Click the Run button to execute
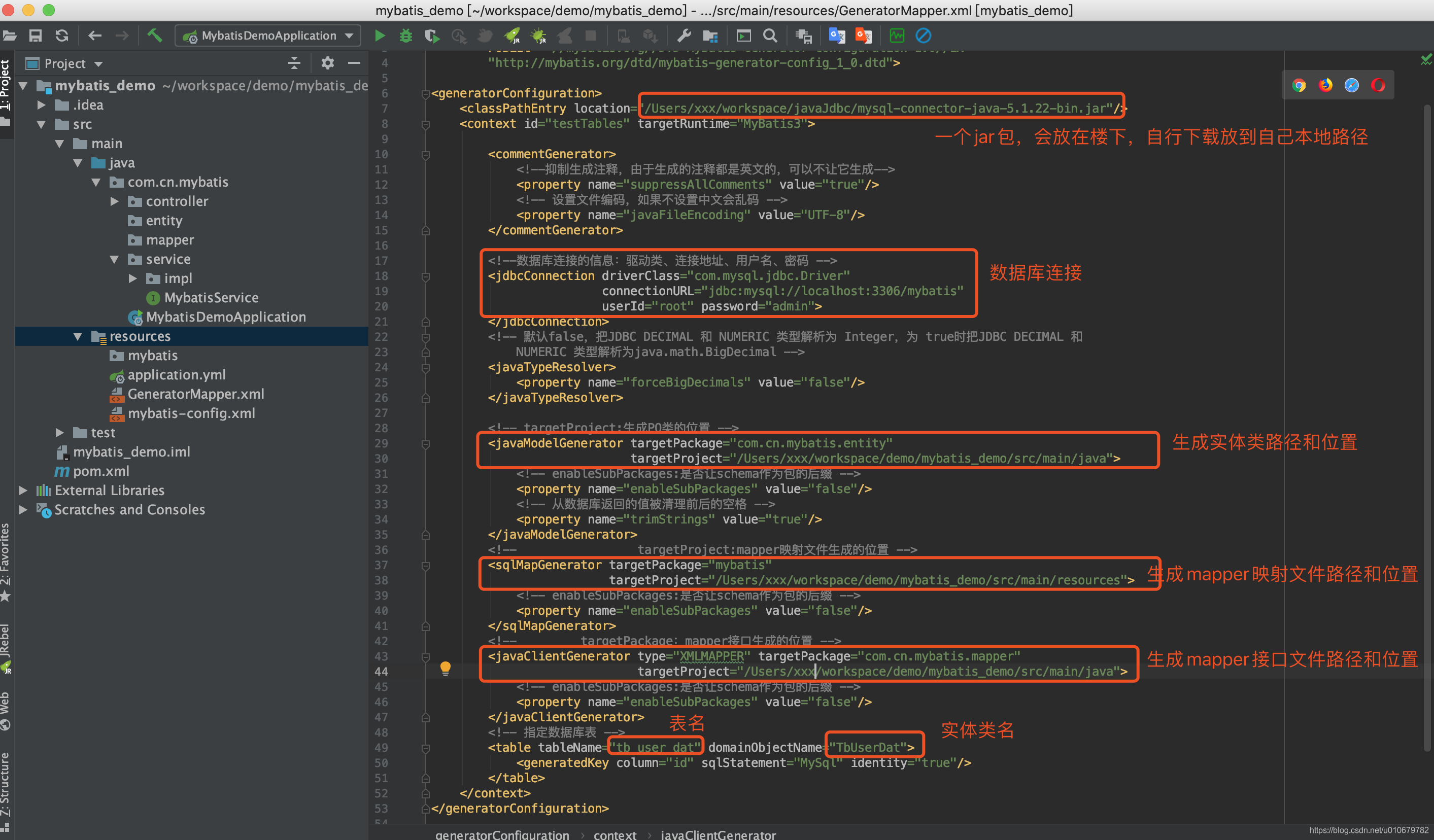 pyautogui.click(x=381, y=37)
